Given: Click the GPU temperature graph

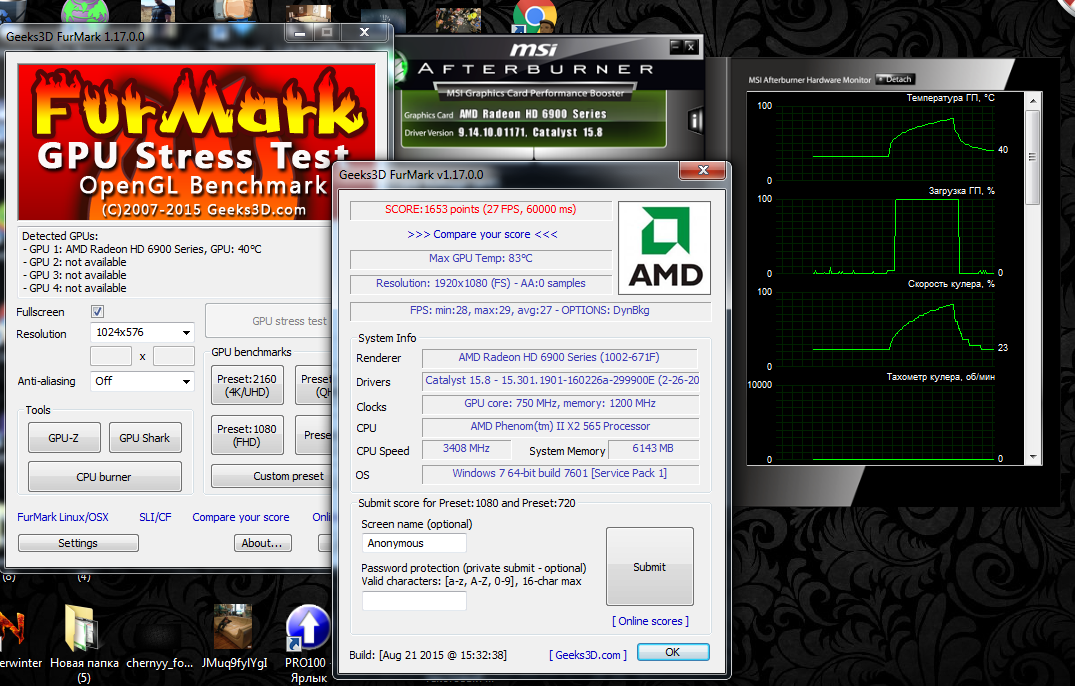Looking at the screenshot, I should (885, 143).
